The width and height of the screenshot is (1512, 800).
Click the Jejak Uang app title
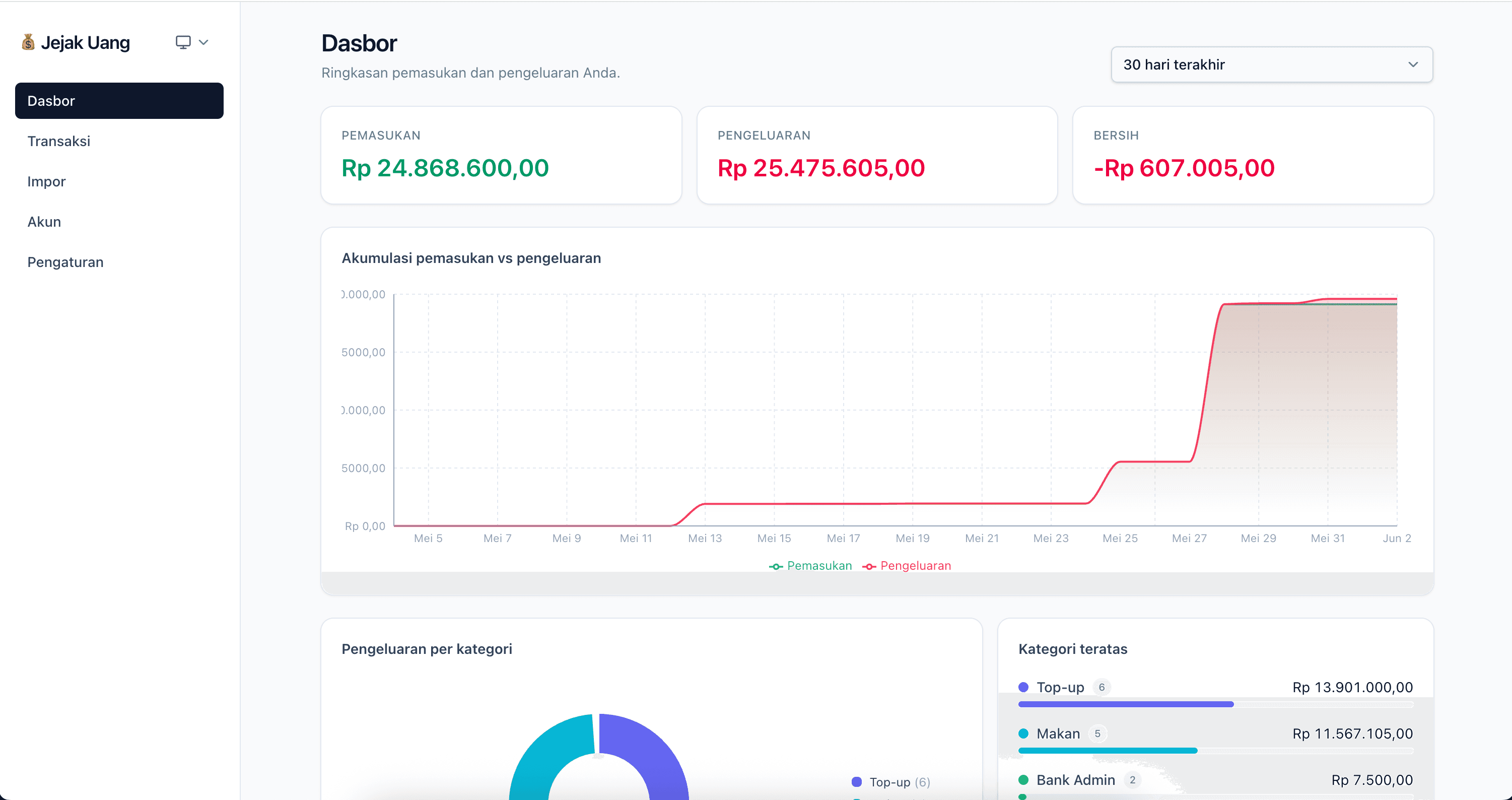pyautogui.click(x=86, y=43)
